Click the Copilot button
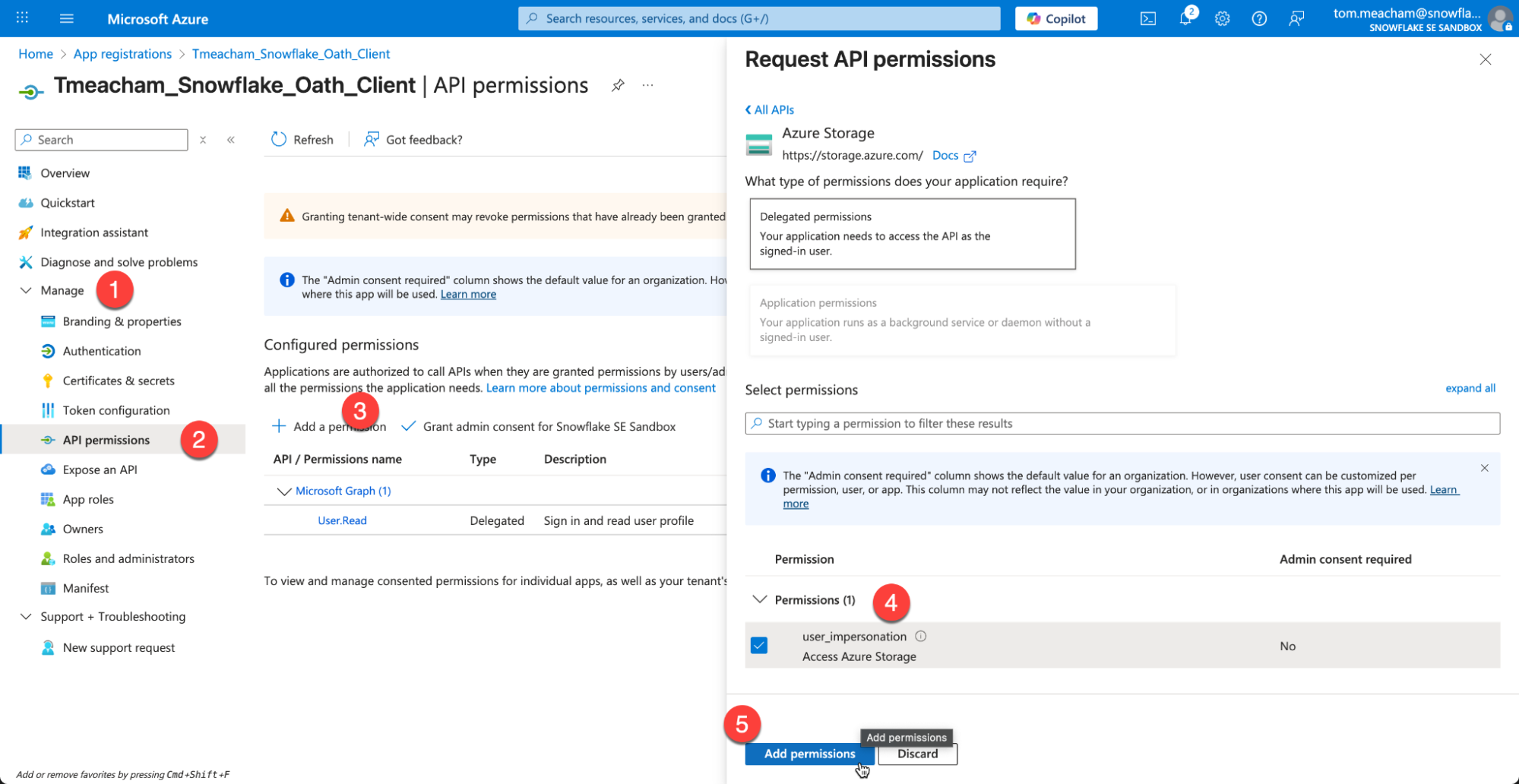Screen dimensions: 1519x784 tap(1056, 18)
